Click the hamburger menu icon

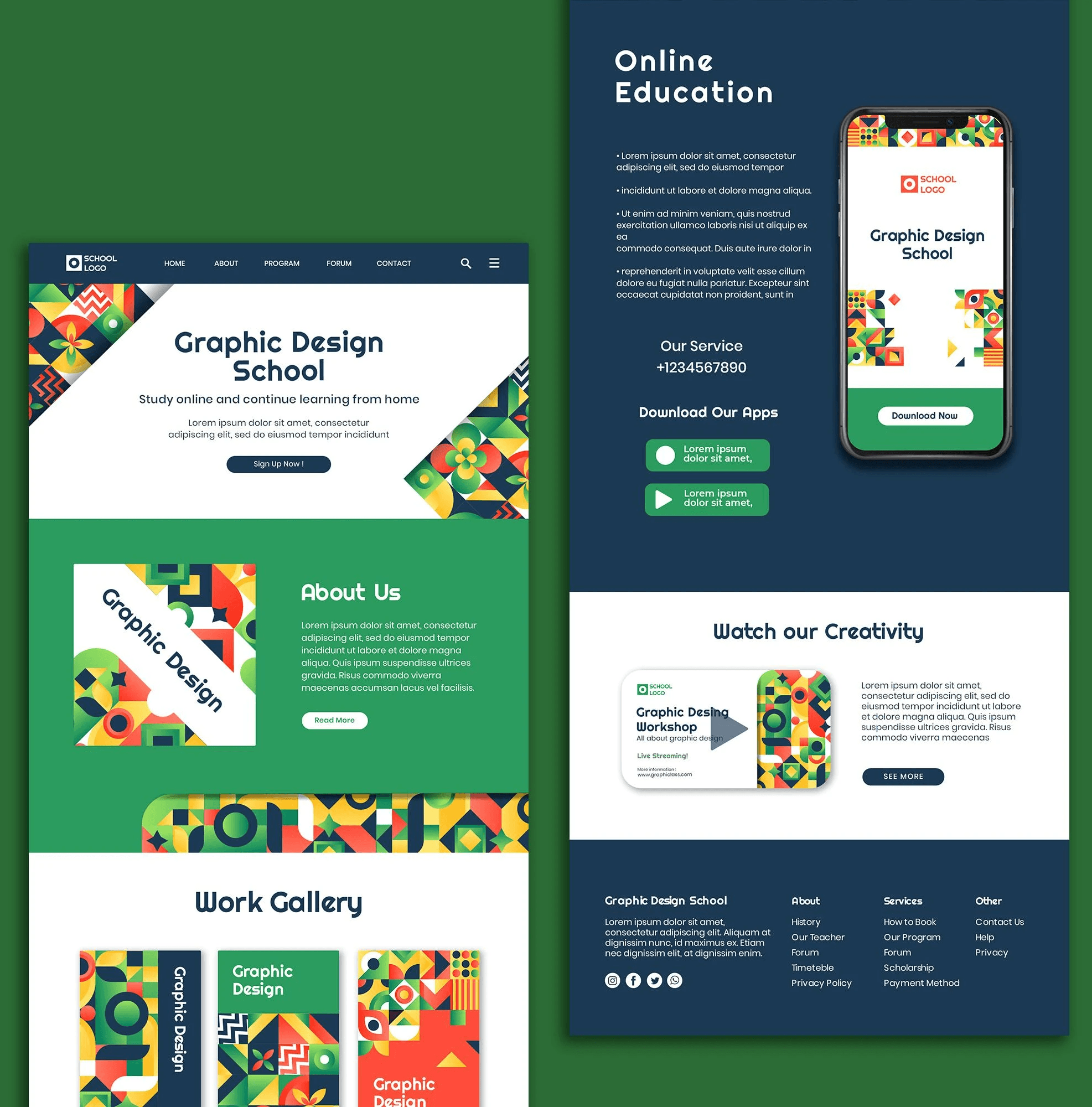495,263
